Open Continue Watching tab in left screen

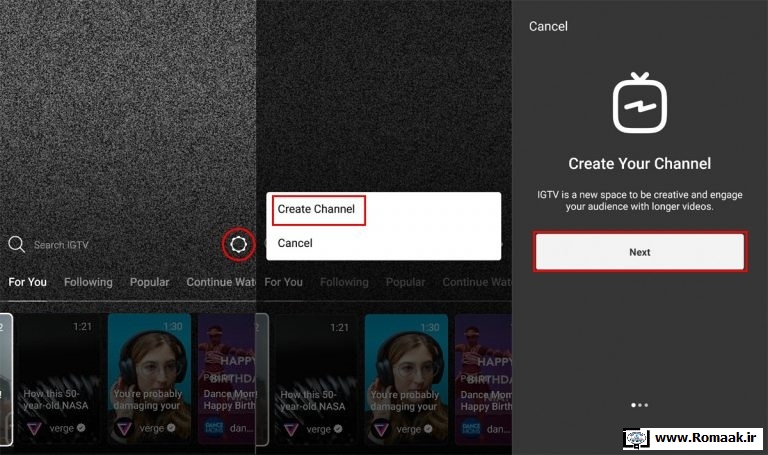coord(220,282)
